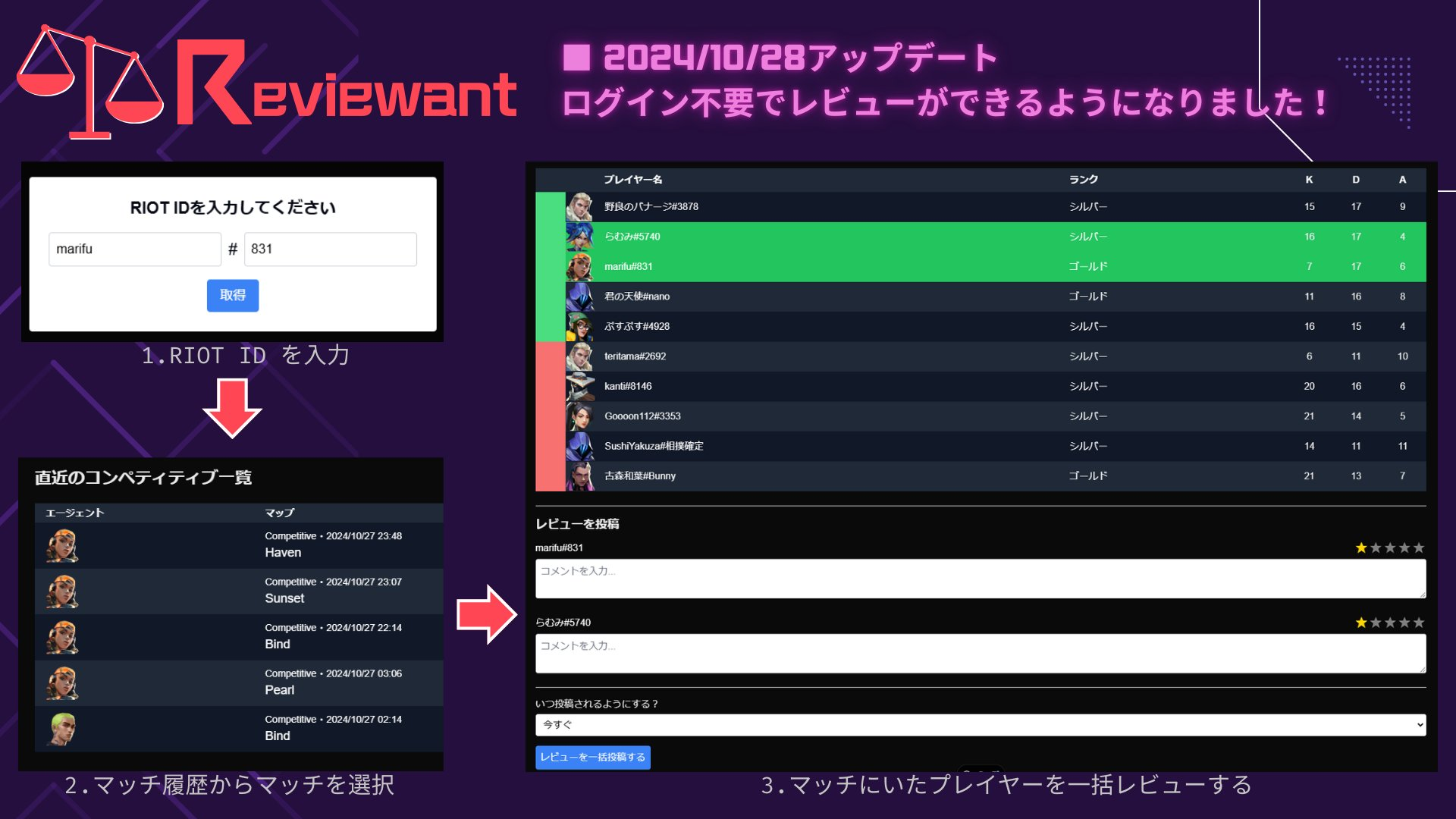
Task: Select green-haired agent icon for Bind 02:14 match
Action: point(62,729)
